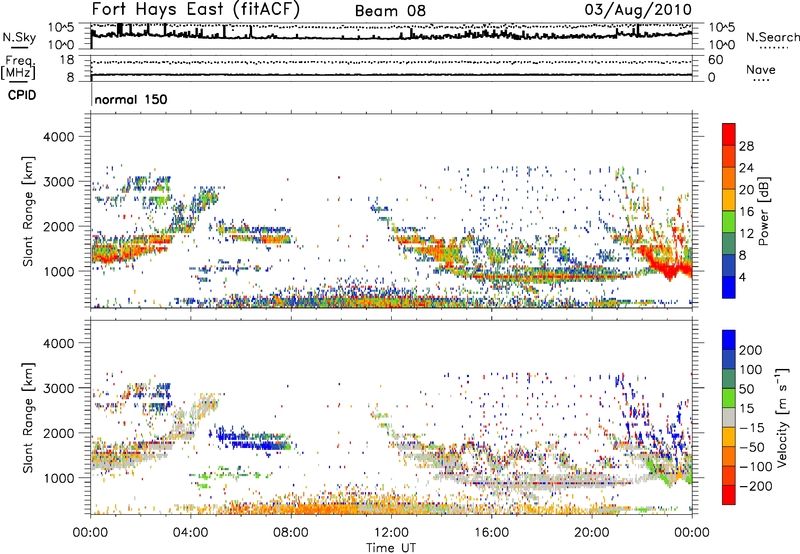Click the 'Nave' legend label
The width and height of the screenshot is (800, 554).
click(x=761, y=69)
